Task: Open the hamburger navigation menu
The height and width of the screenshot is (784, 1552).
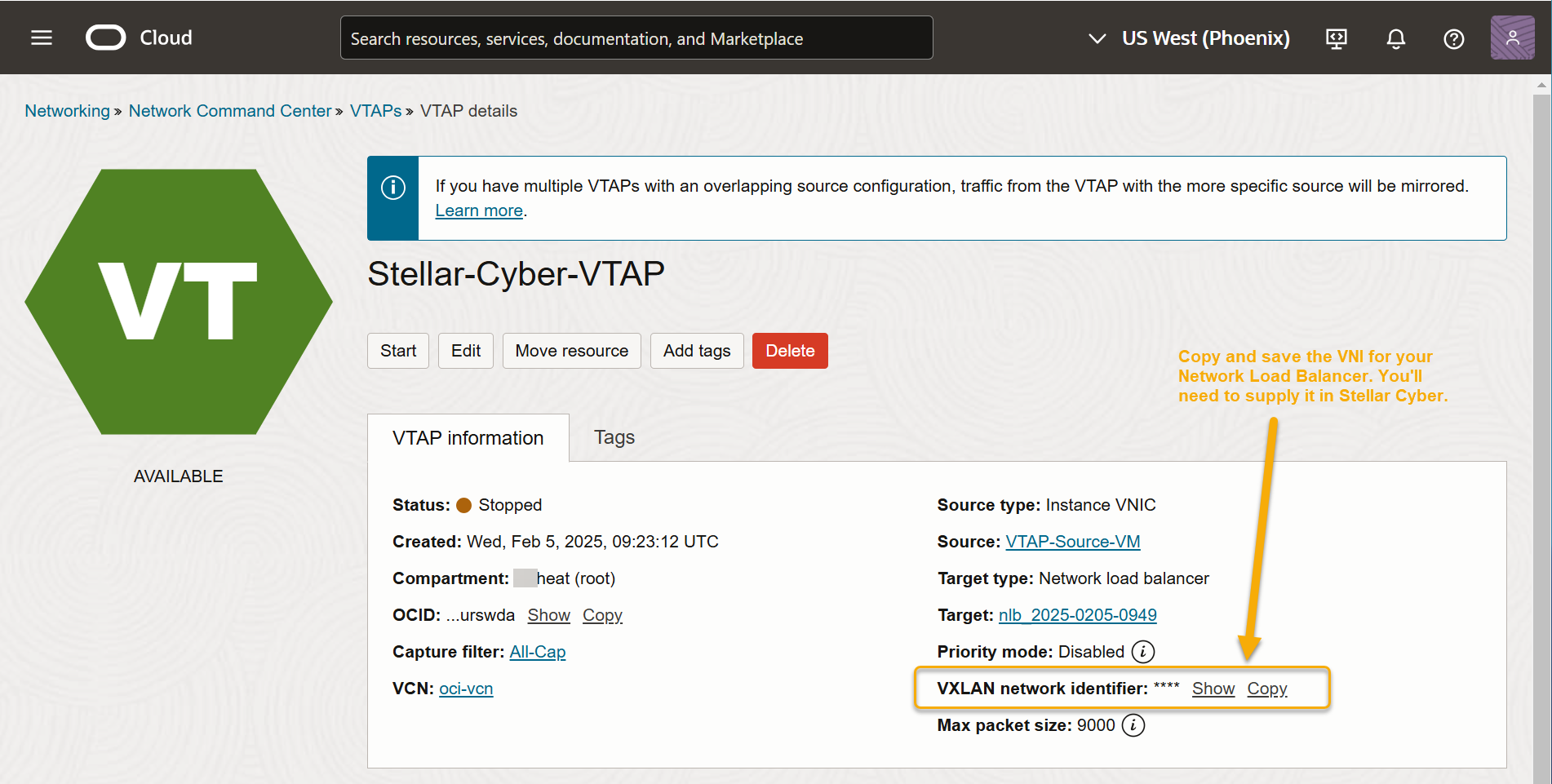Action: [x=42, y=38]
